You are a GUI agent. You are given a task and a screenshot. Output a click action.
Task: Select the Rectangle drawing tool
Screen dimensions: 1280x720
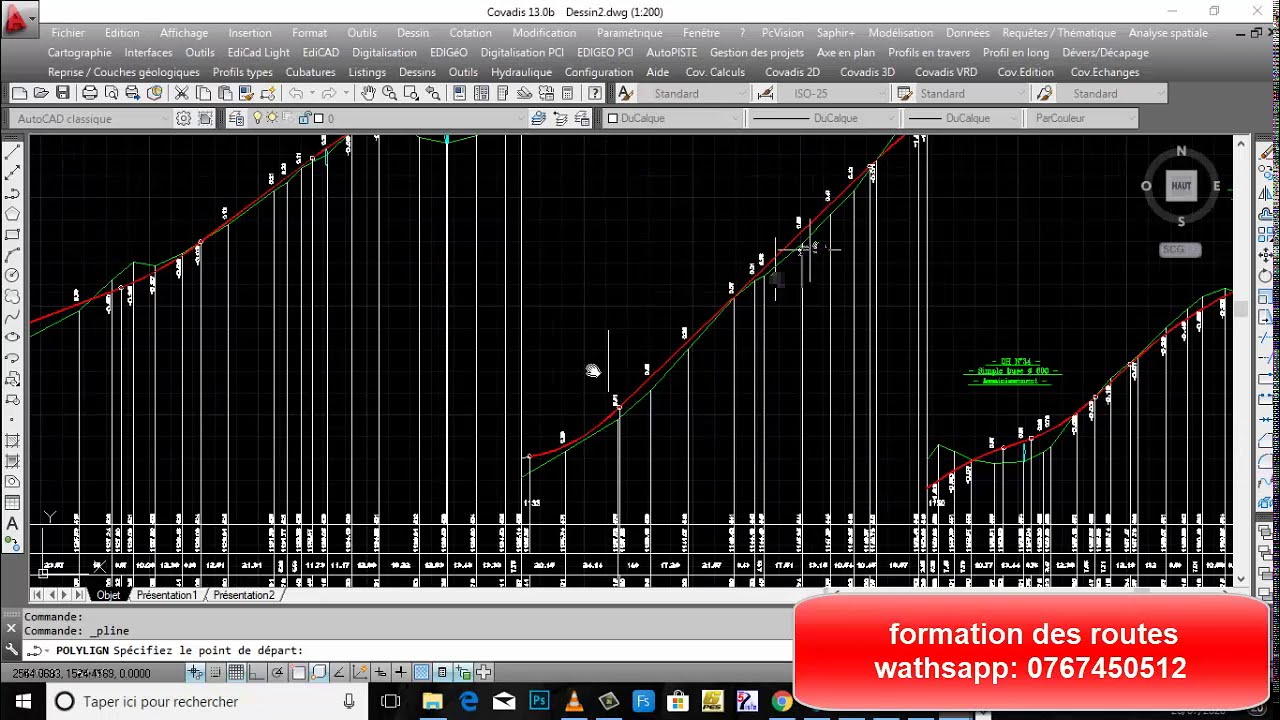pos(12,234)
